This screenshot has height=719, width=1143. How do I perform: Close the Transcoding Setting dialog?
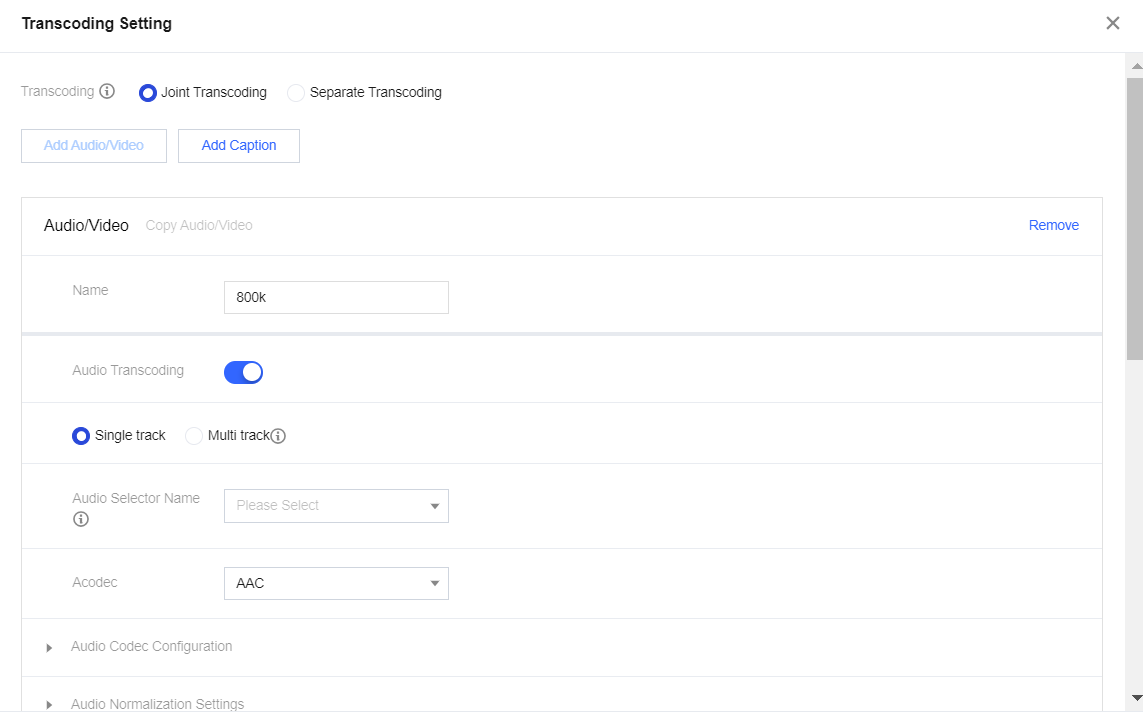click(1112, 23)
